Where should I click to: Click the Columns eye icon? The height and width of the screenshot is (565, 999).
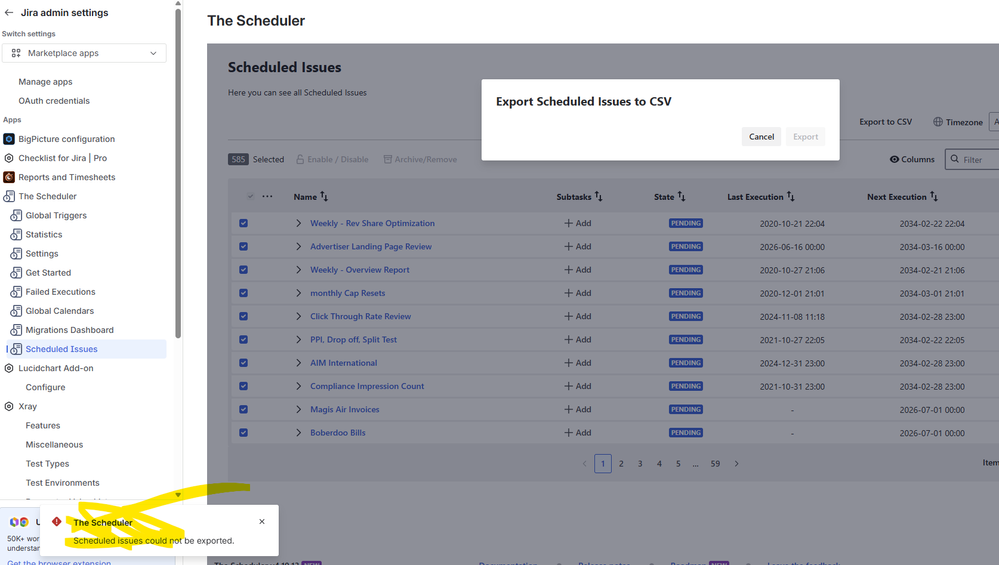895,159
